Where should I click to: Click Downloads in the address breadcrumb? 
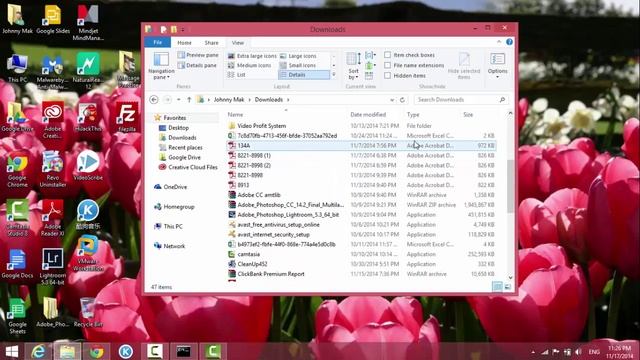point(269,100)
